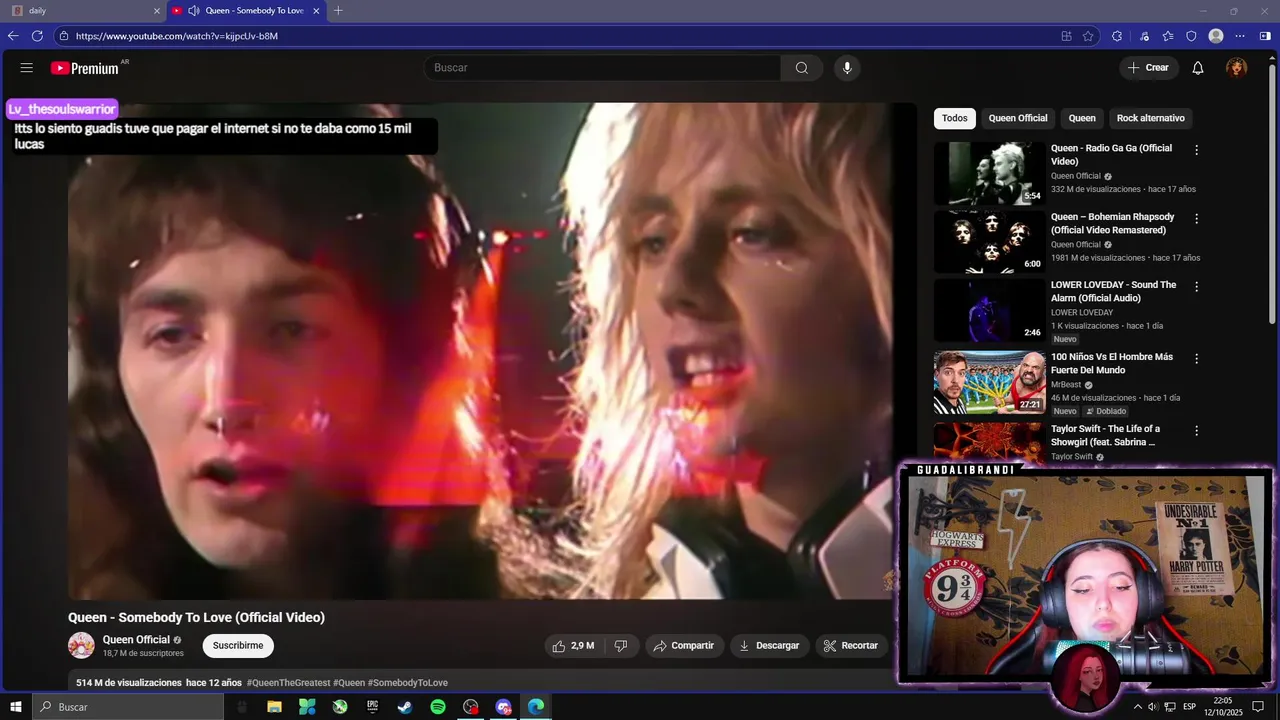Image resolution: width=1280 pixels, height=720 pixels.
Task: Toggle the Edge sidebar panel icon
Action: (1265, 36)
